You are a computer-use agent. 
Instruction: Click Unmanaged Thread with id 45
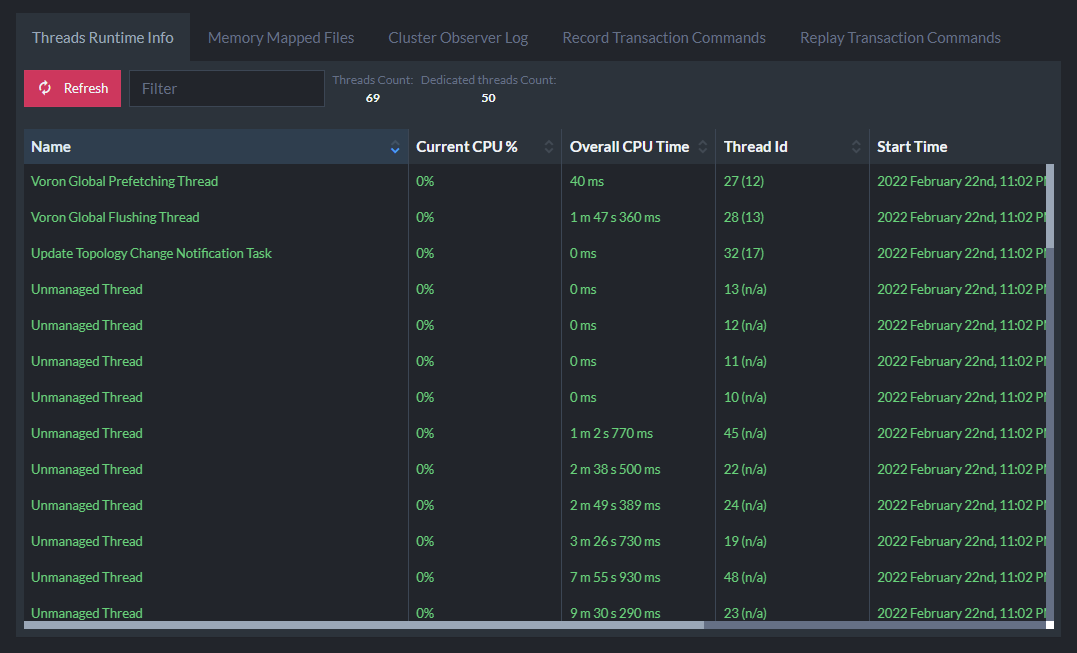tap(87, 433)
